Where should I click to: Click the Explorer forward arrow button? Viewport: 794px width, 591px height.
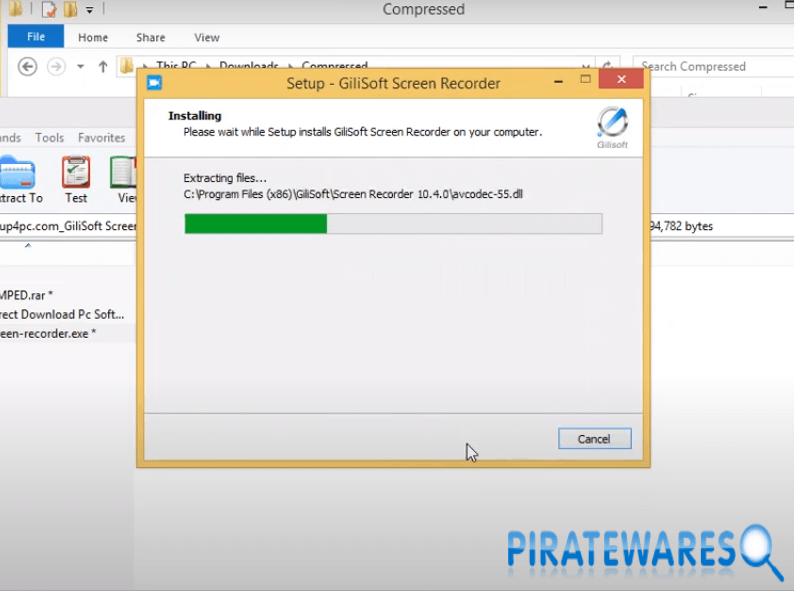point(57,67)
